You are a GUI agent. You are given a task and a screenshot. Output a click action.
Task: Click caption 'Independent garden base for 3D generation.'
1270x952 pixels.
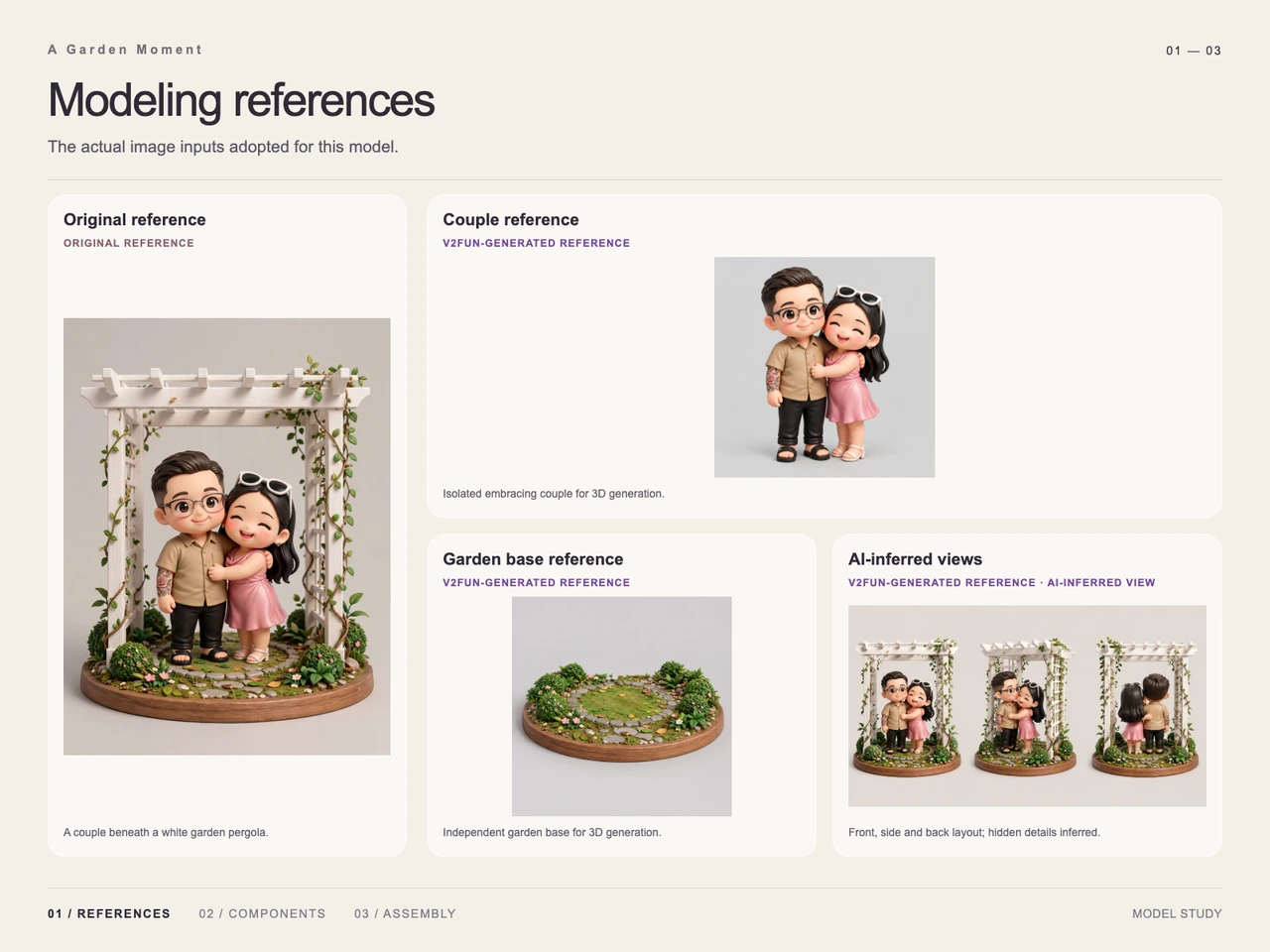point(552,832)
